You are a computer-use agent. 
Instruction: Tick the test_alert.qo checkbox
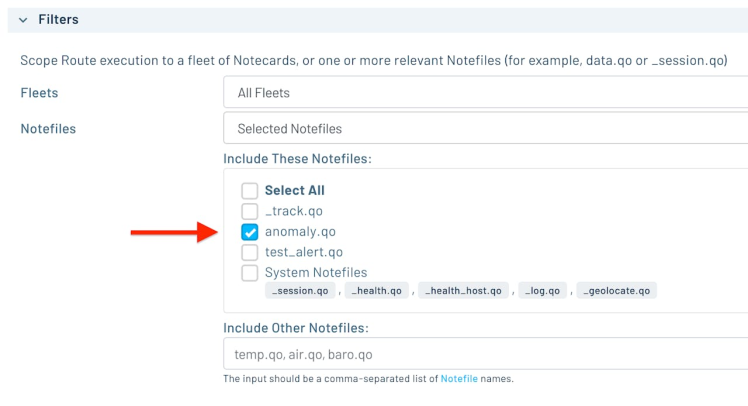(250, 252)
